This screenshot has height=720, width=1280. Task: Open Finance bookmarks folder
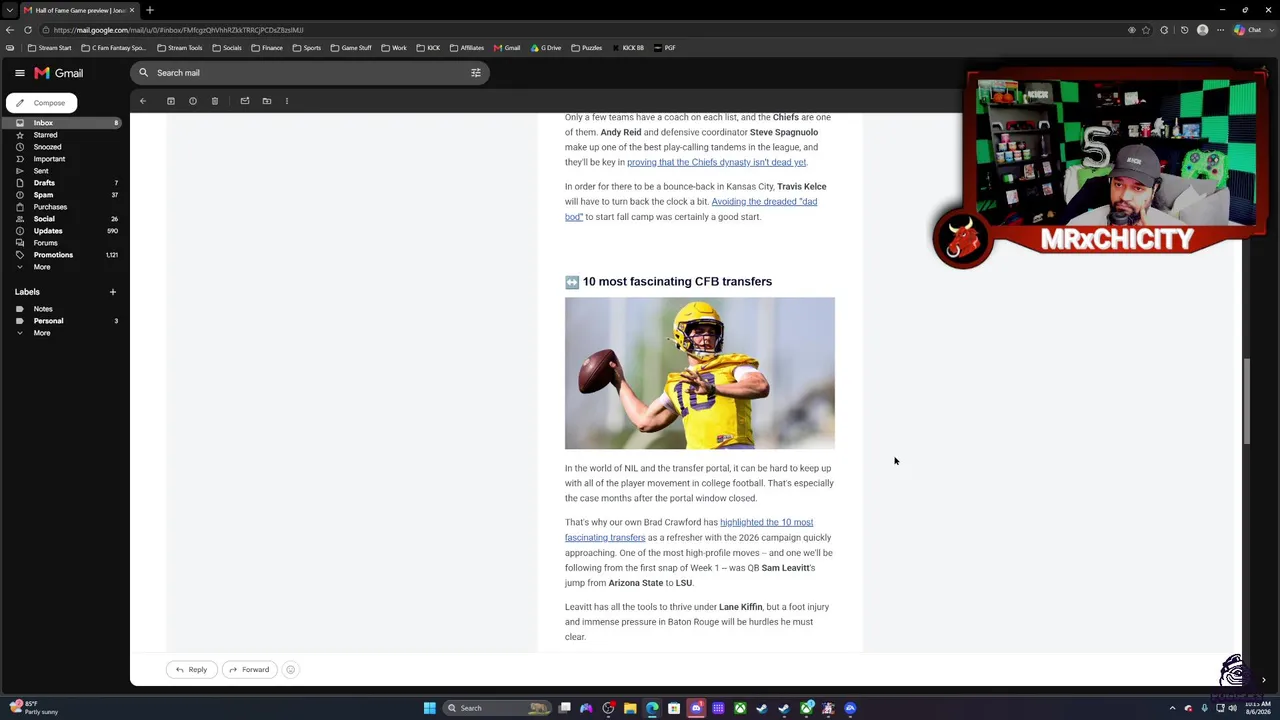266,48
